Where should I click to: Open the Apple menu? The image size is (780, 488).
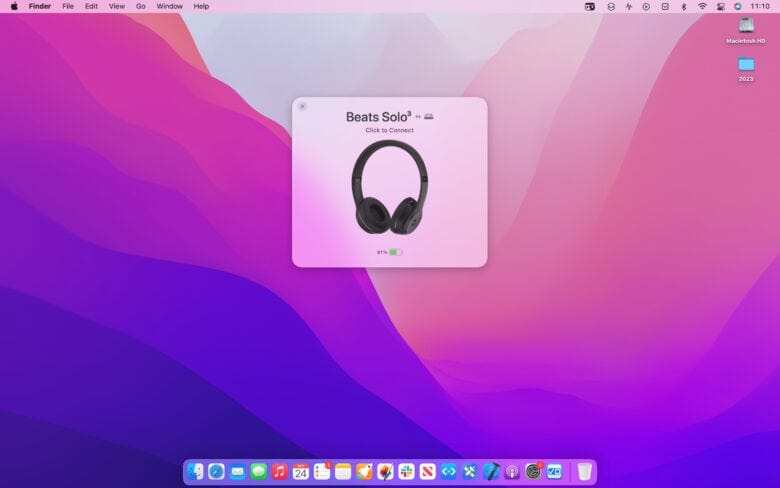(14, 6)
